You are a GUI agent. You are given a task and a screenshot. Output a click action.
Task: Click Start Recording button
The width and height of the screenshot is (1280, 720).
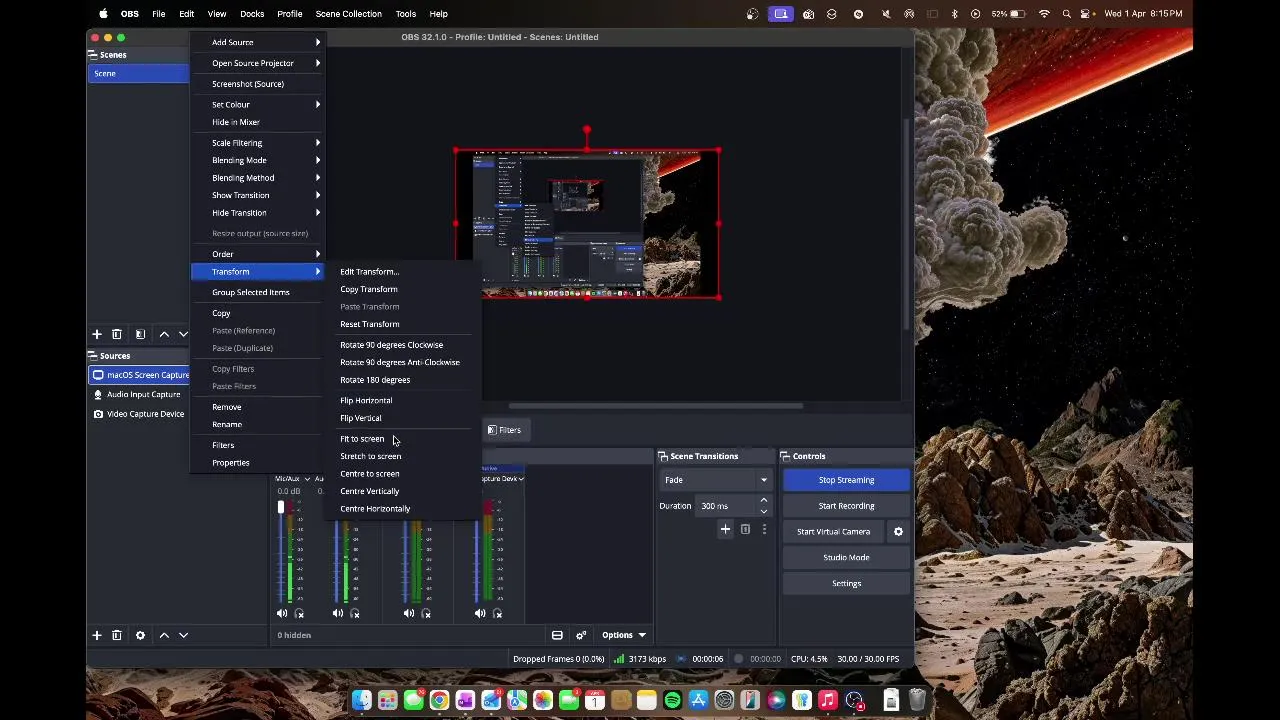pos(846,506)
